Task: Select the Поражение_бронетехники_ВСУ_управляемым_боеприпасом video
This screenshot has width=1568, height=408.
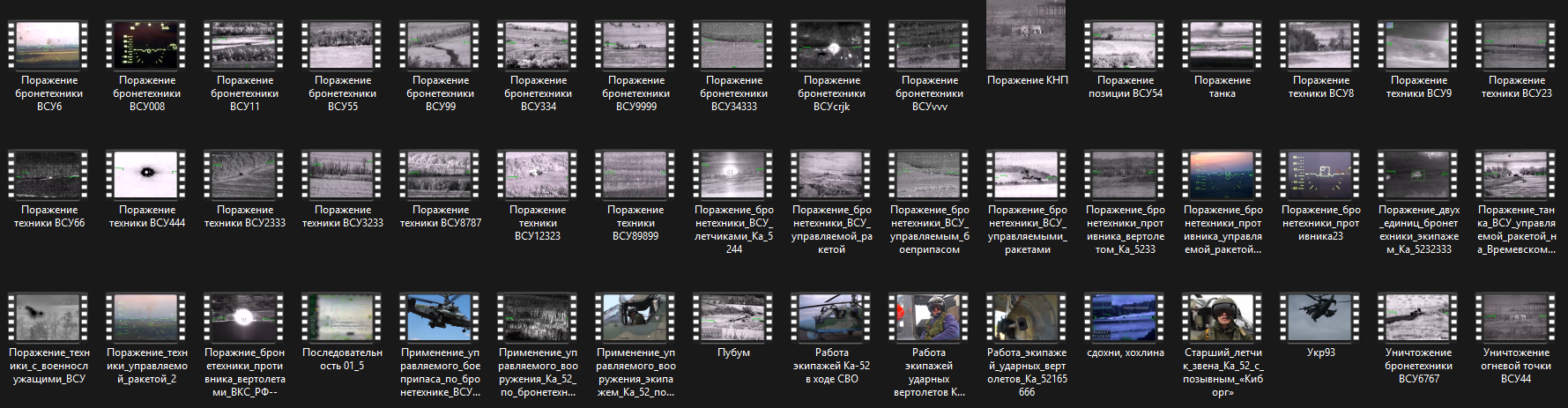Action: [930, 174]
